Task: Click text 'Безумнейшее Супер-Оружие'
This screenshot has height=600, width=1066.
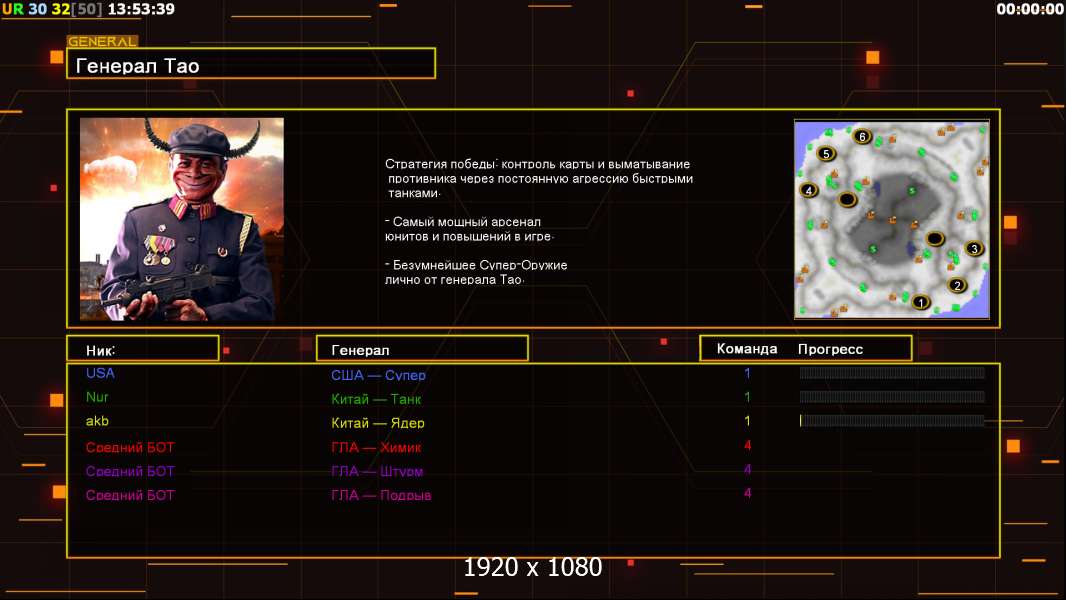Action: [480, 265]
